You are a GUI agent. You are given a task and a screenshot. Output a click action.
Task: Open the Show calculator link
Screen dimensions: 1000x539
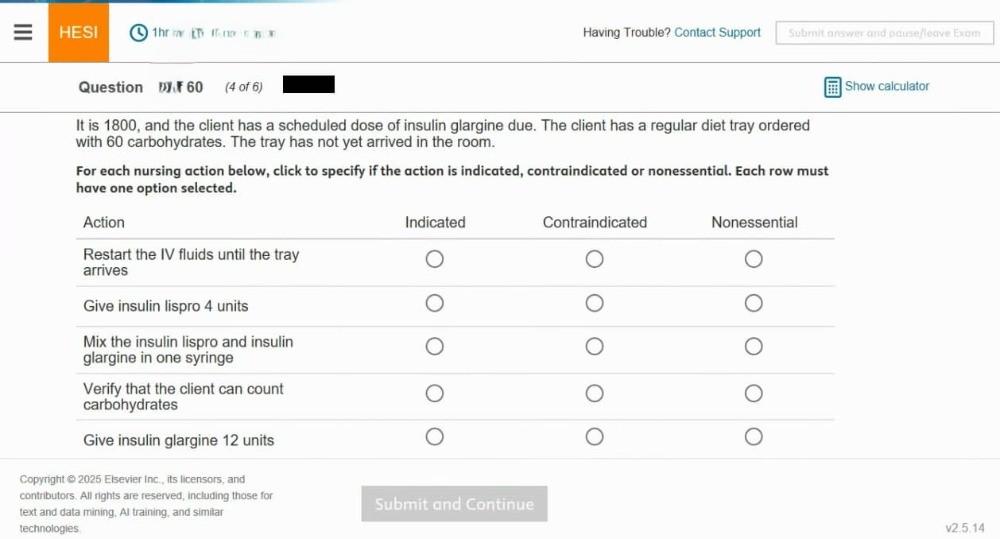(886, 86)
